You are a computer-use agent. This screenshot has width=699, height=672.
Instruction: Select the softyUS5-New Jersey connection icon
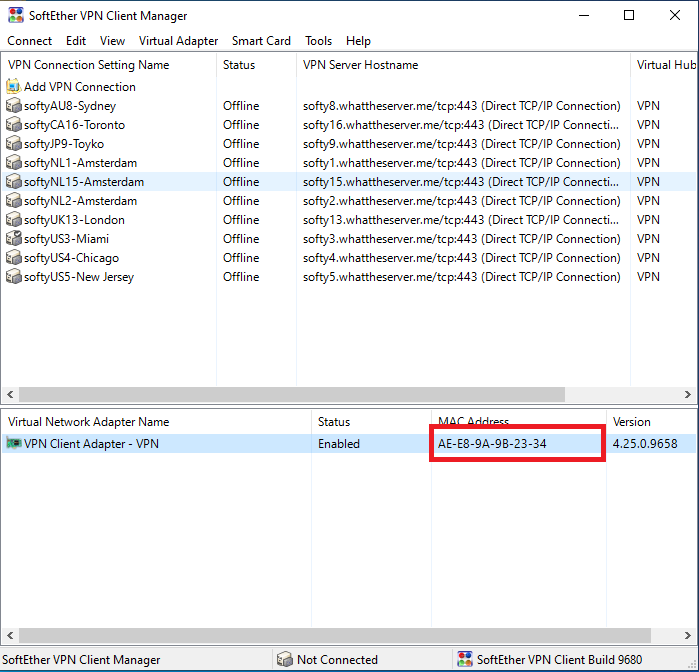[13, 277]
